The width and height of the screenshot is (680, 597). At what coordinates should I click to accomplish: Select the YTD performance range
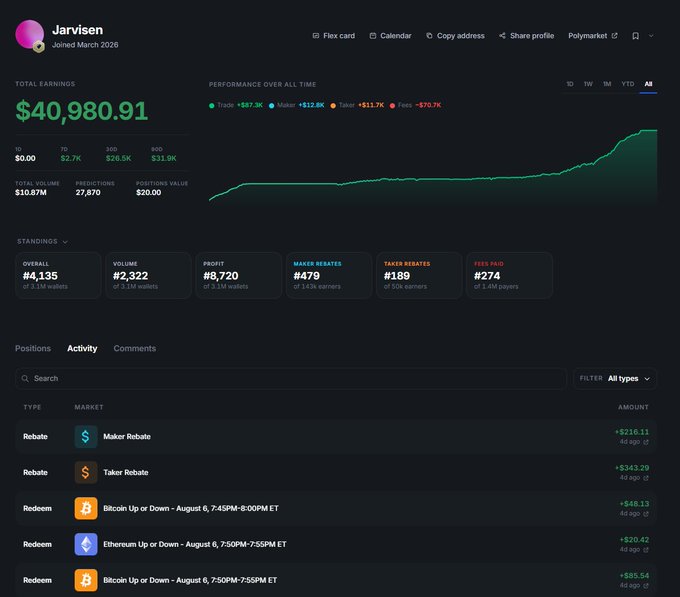(628, 84)
